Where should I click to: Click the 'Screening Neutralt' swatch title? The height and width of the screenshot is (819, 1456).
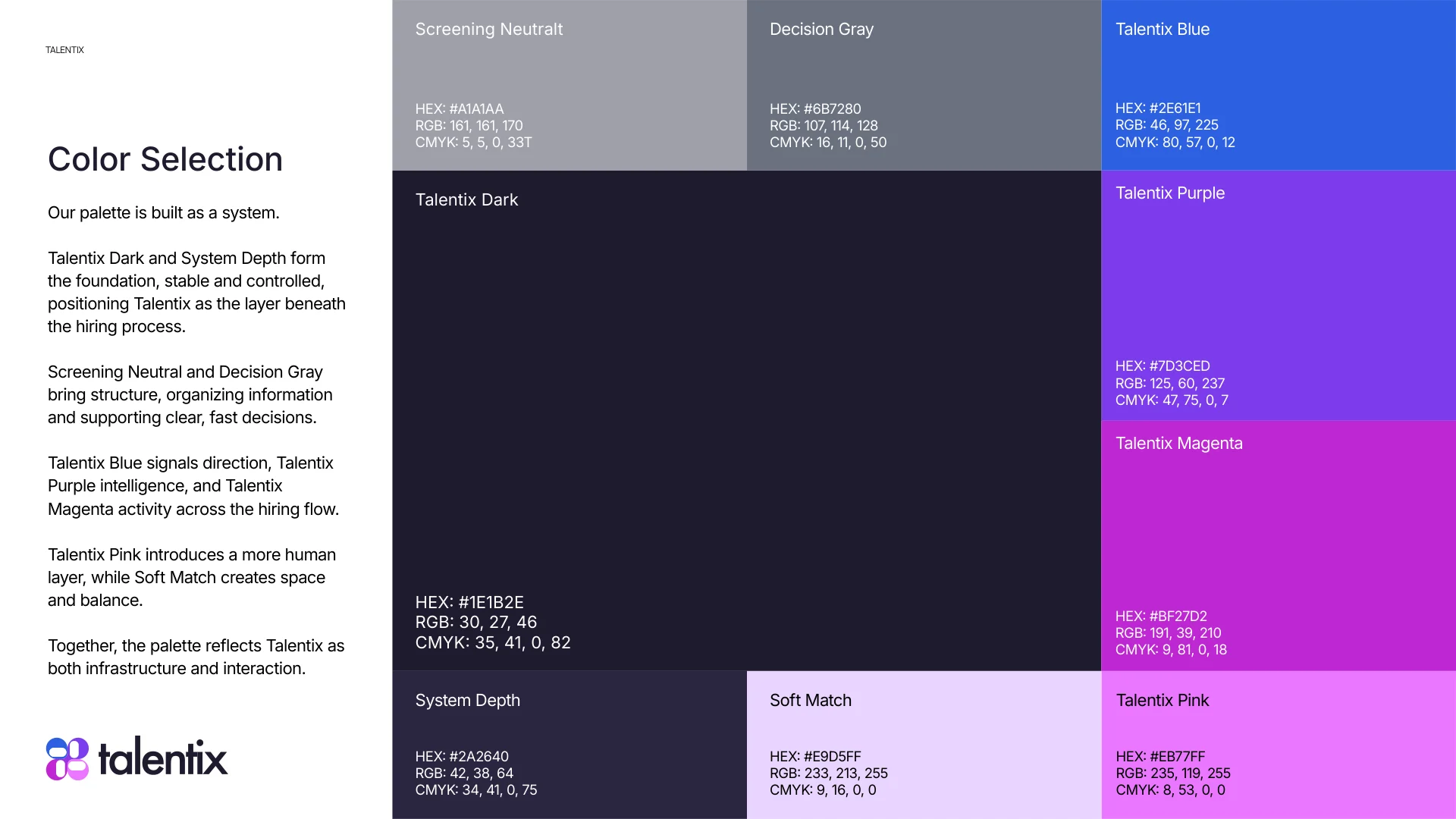[x=489, y=30]
